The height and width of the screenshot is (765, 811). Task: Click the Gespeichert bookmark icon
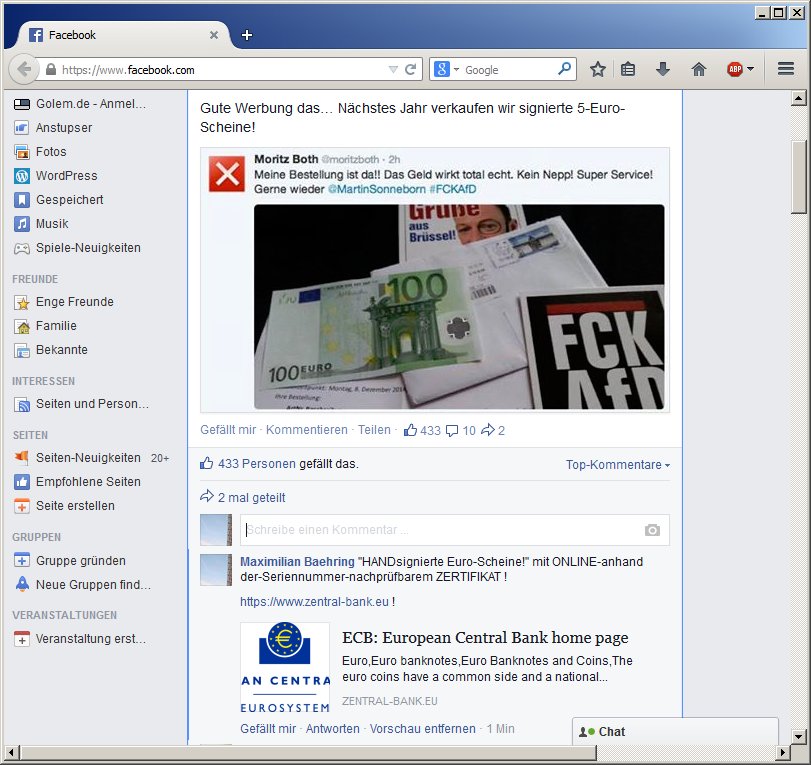point(22,200)
